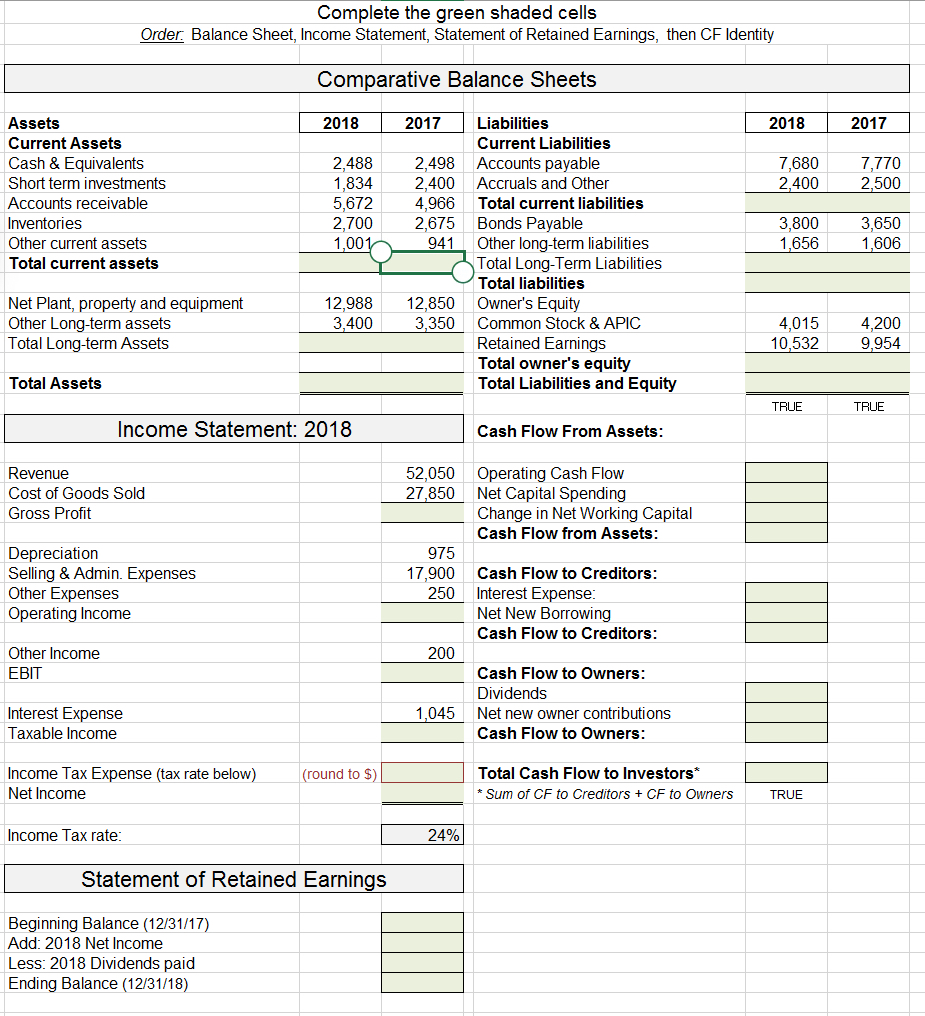Click the Dividends cell under Cash Flow to Owners
The height and width of the screenshot is (1016, 925).
point(786,693)
